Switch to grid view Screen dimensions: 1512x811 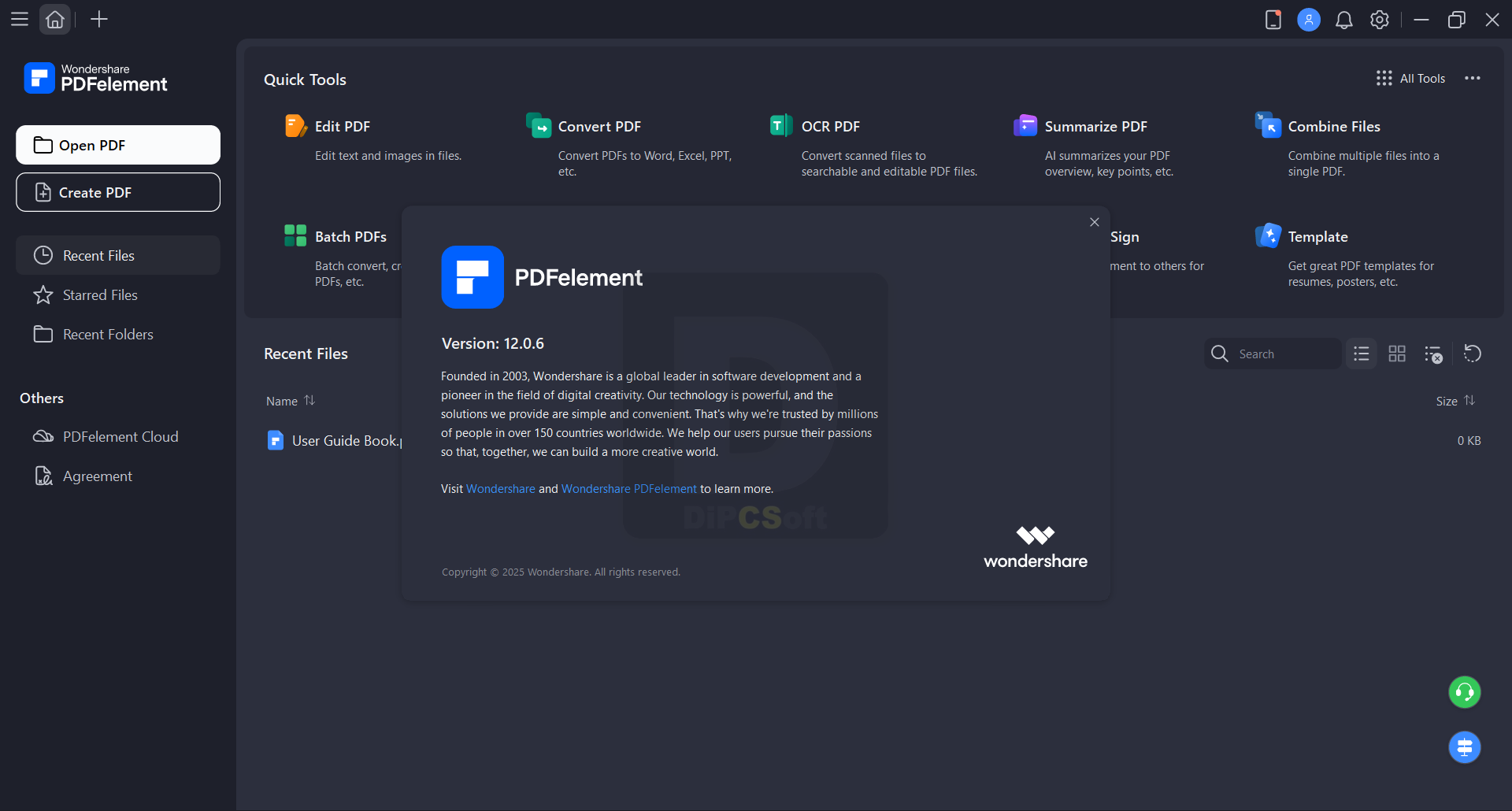(x=1397, y=354)
